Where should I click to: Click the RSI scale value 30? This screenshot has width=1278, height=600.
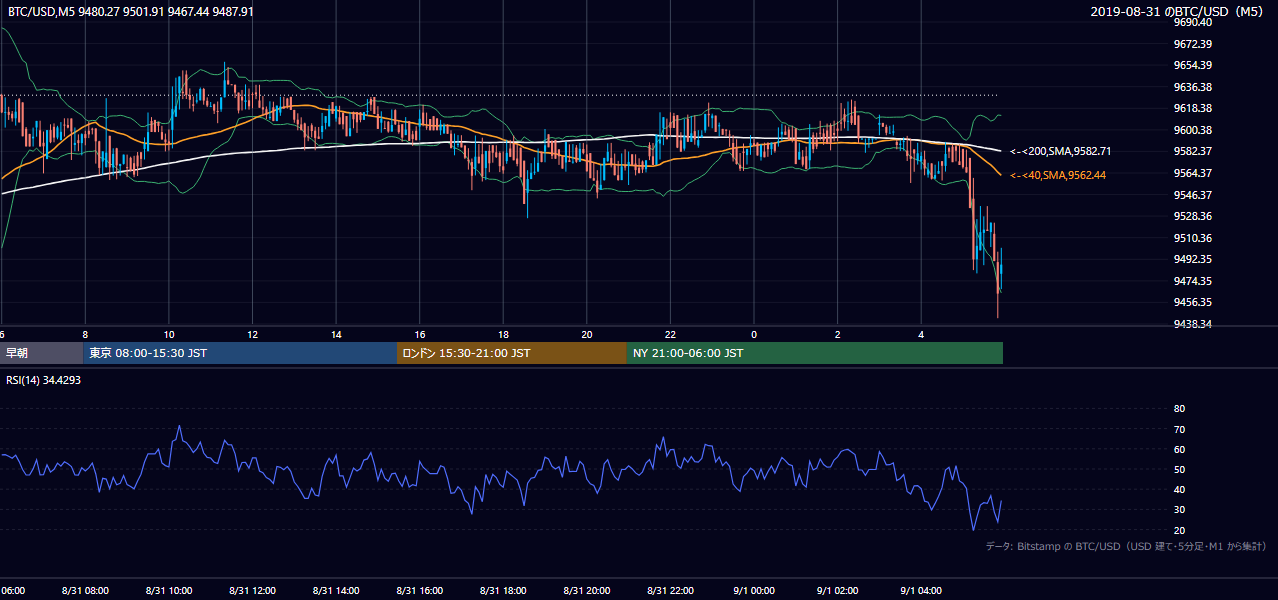pyautogui.click(x=1179, y=509)
